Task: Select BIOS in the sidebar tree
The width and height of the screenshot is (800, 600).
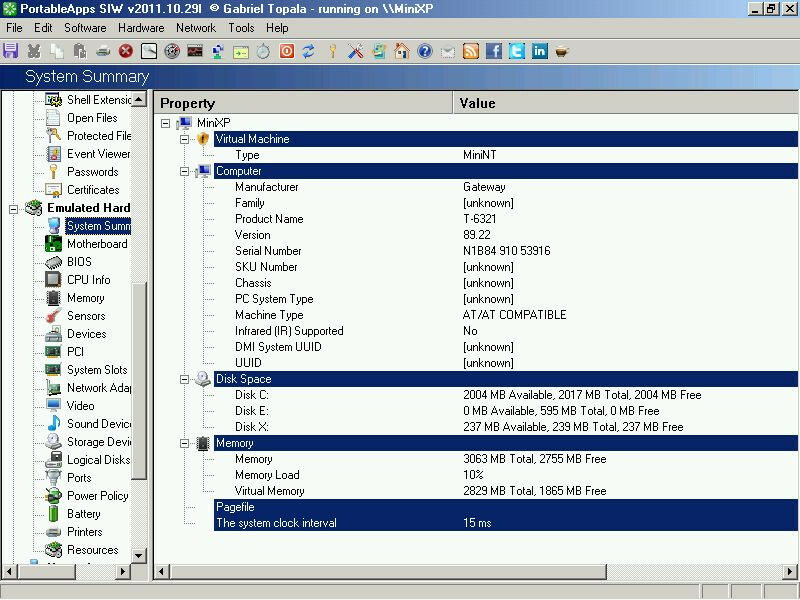Action: [x=79, y=262]
